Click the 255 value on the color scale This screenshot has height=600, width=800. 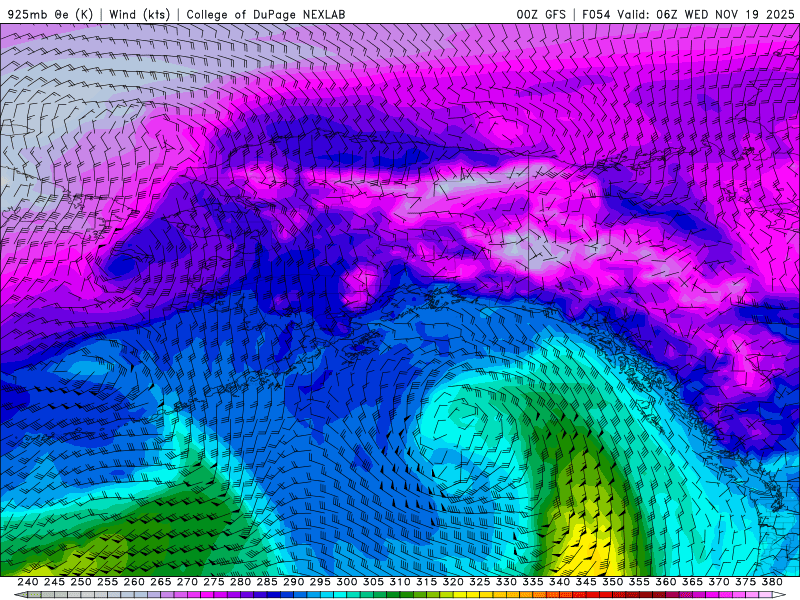[x=107, y=582]
